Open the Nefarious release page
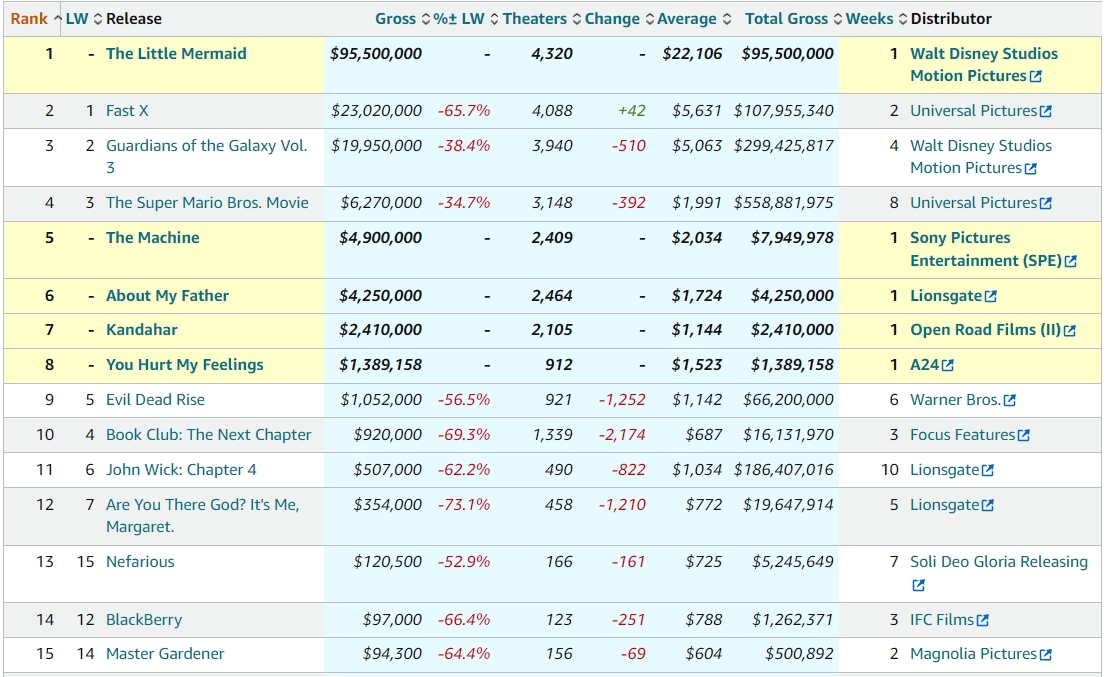The height and width of the screenshot is (677, 1107). 140,561
